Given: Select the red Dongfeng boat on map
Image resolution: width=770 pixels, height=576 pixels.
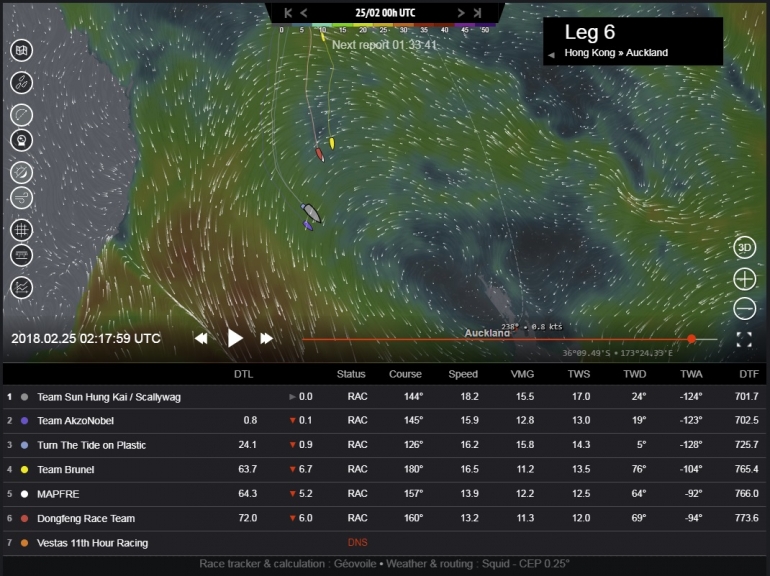Looking at the screenshot, I should point(320,155).
